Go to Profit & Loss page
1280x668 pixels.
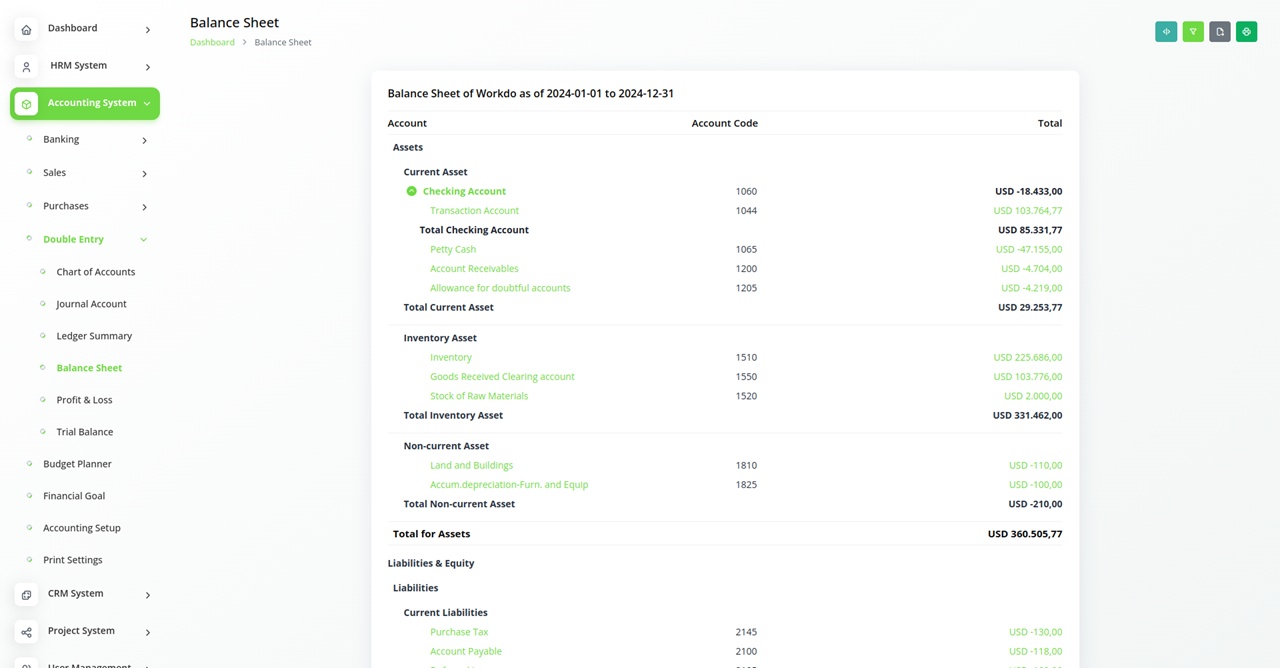(84, 400)
